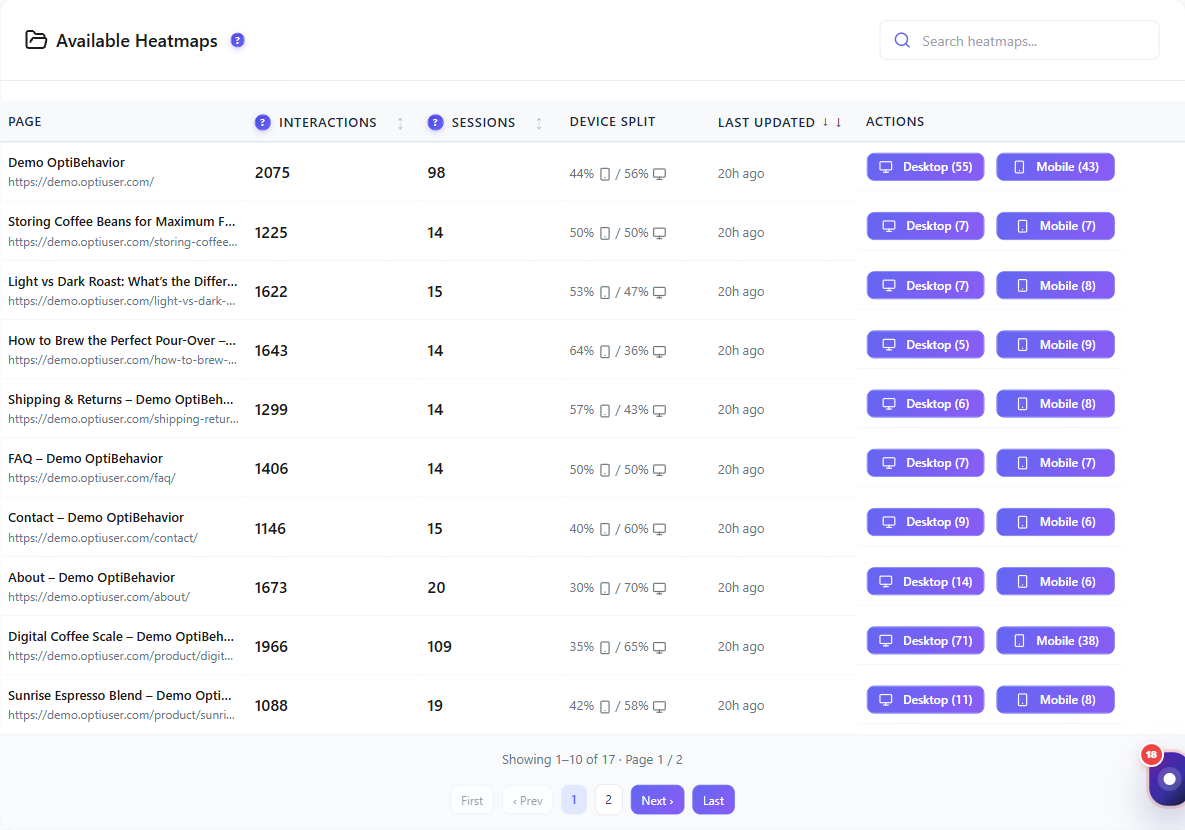1185x830 pixels.
Task: Click the DEVICE SPLIT column header
Action: 612,122
